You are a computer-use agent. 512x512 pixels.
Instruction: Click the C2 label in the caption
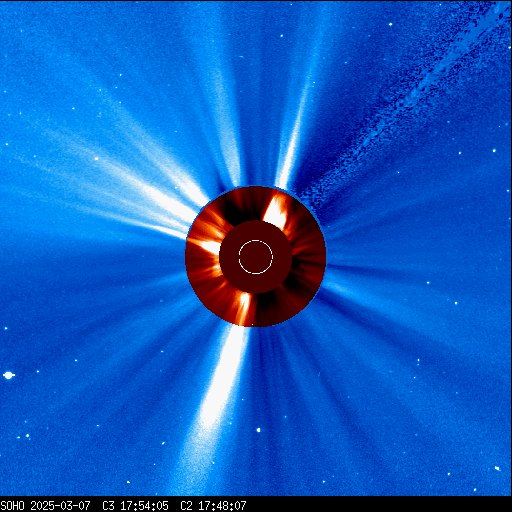(x=186, y=506)
